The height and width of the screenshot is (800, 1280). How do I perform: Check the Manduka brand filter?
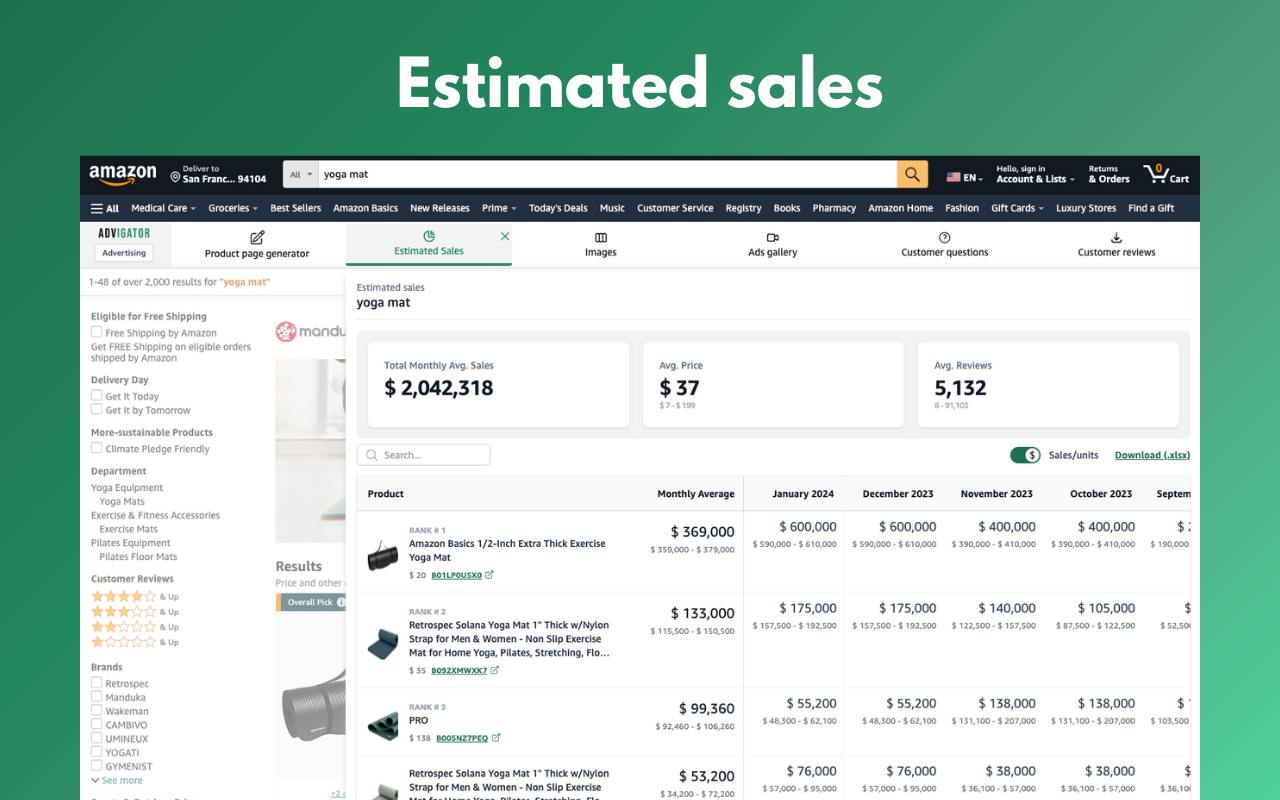(97, 696)
